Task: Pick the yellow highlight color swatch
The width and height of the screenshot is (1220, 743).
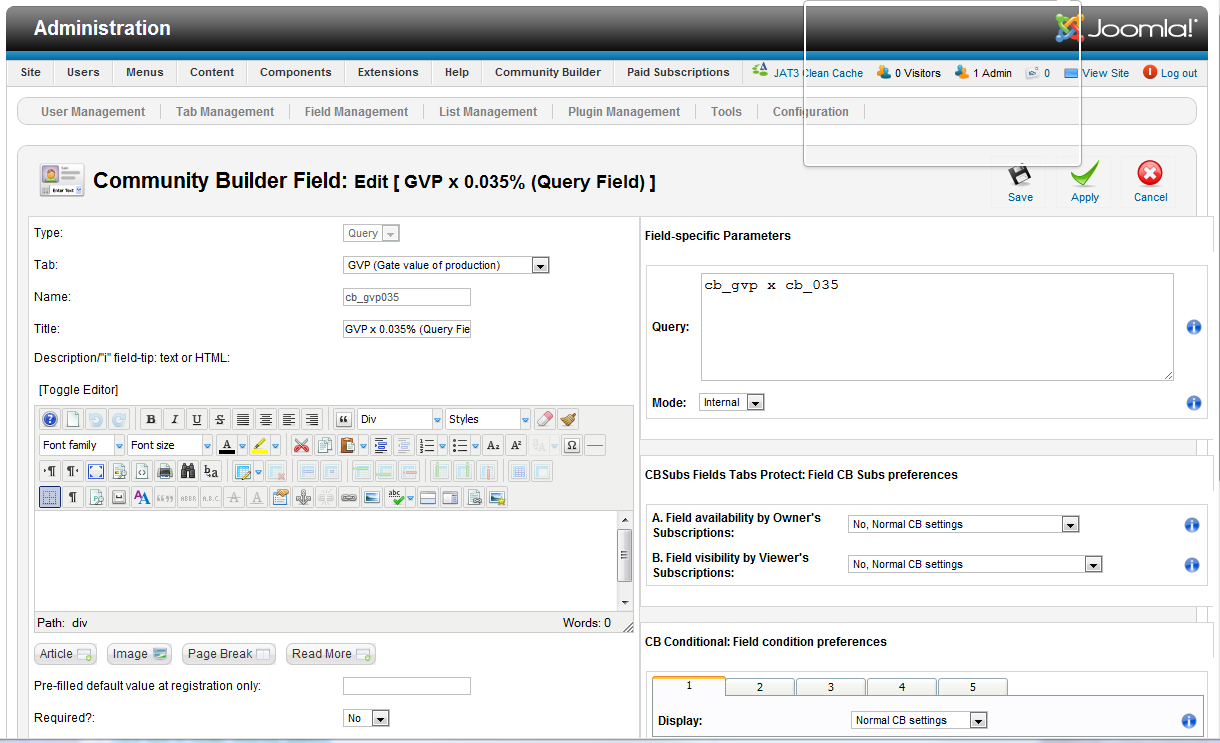Action: pos(259,445)
